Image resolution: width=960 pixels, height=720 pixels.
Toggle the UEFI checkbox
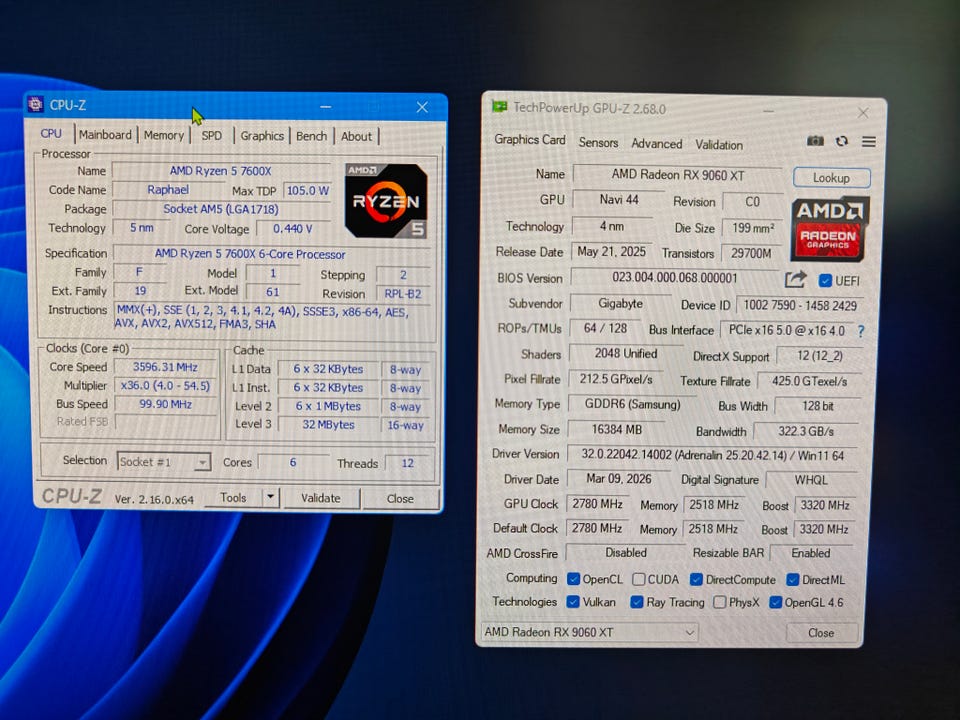[x=825, y=280]
